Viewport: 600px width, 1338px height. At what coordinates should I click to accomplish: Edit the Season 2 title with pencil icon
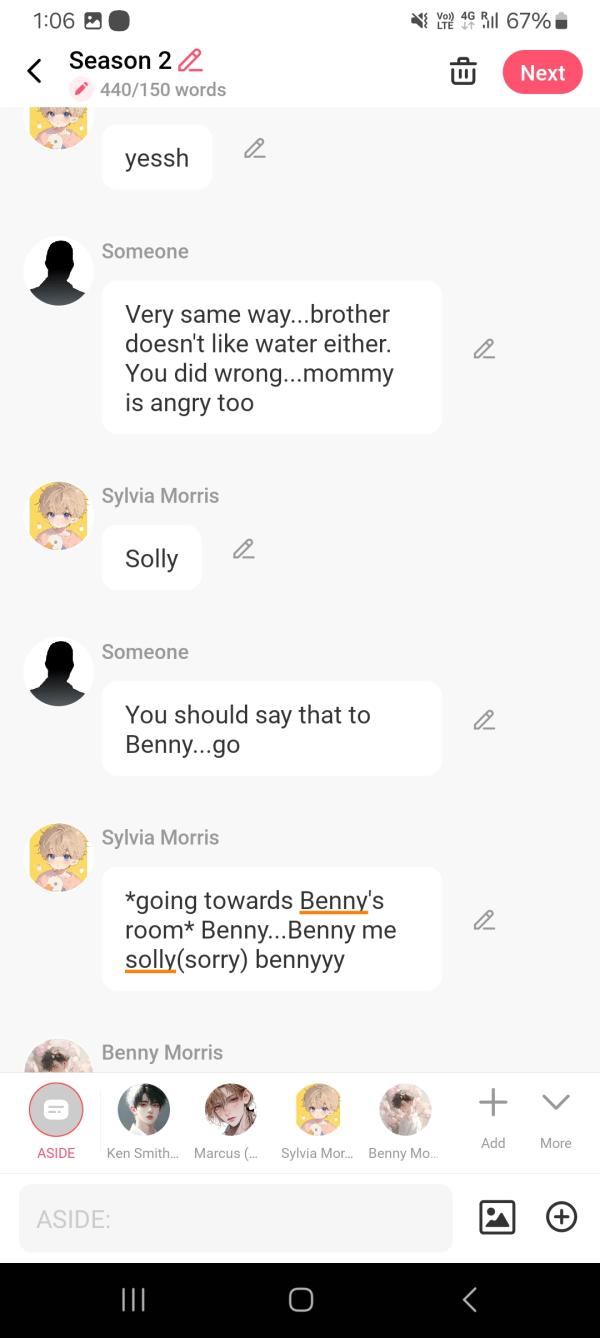pyautogui.click(x=190, y=60)
